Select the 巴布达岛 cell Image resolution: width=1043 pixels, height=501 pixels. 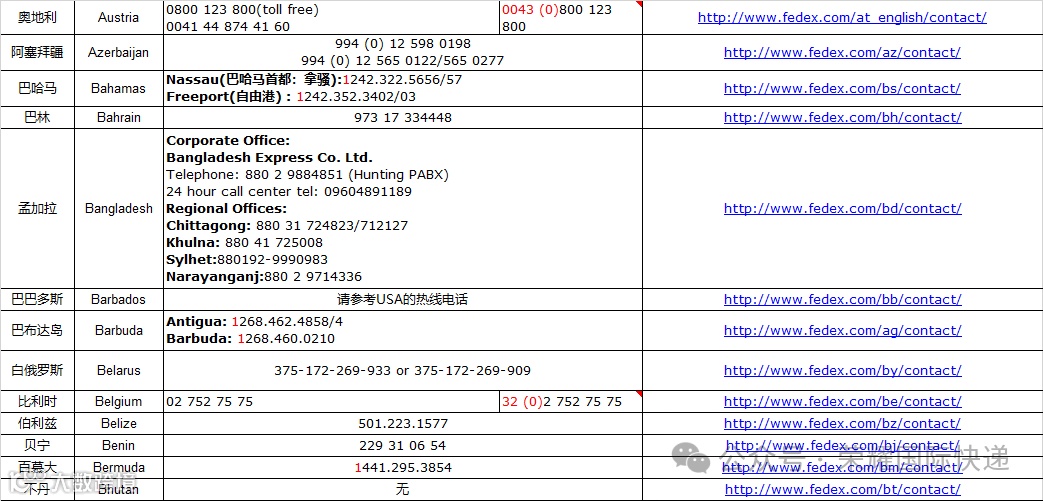coord(37,331)
